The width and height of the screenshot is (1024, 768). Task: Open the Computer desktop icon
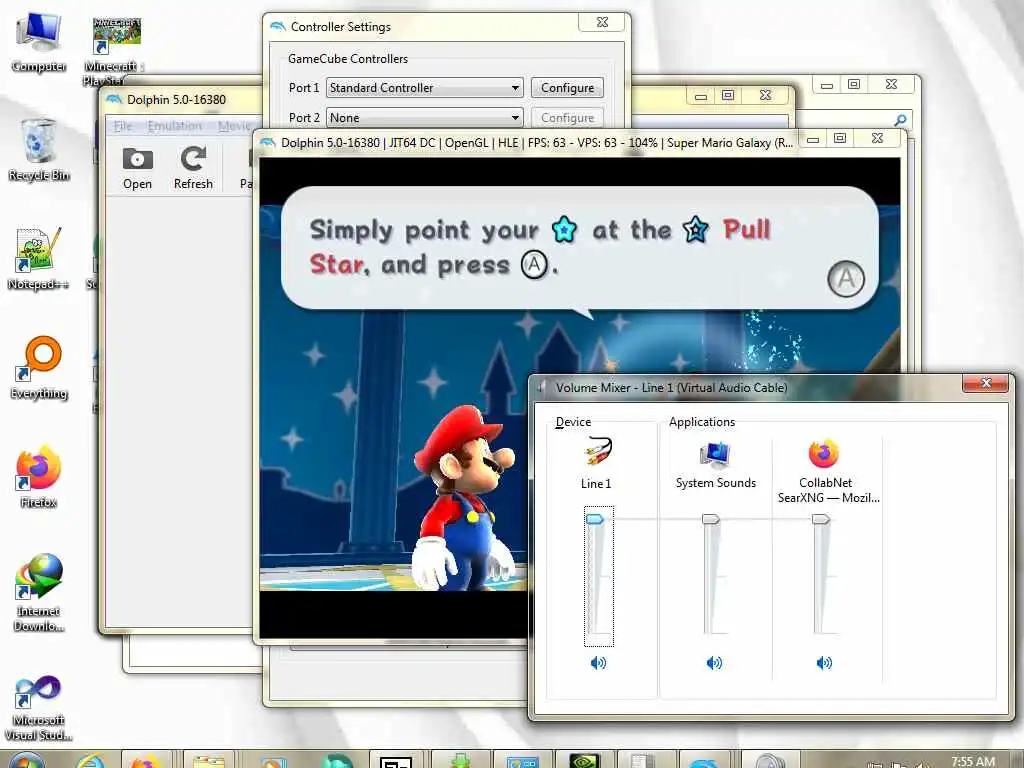(x=39, y=42)
